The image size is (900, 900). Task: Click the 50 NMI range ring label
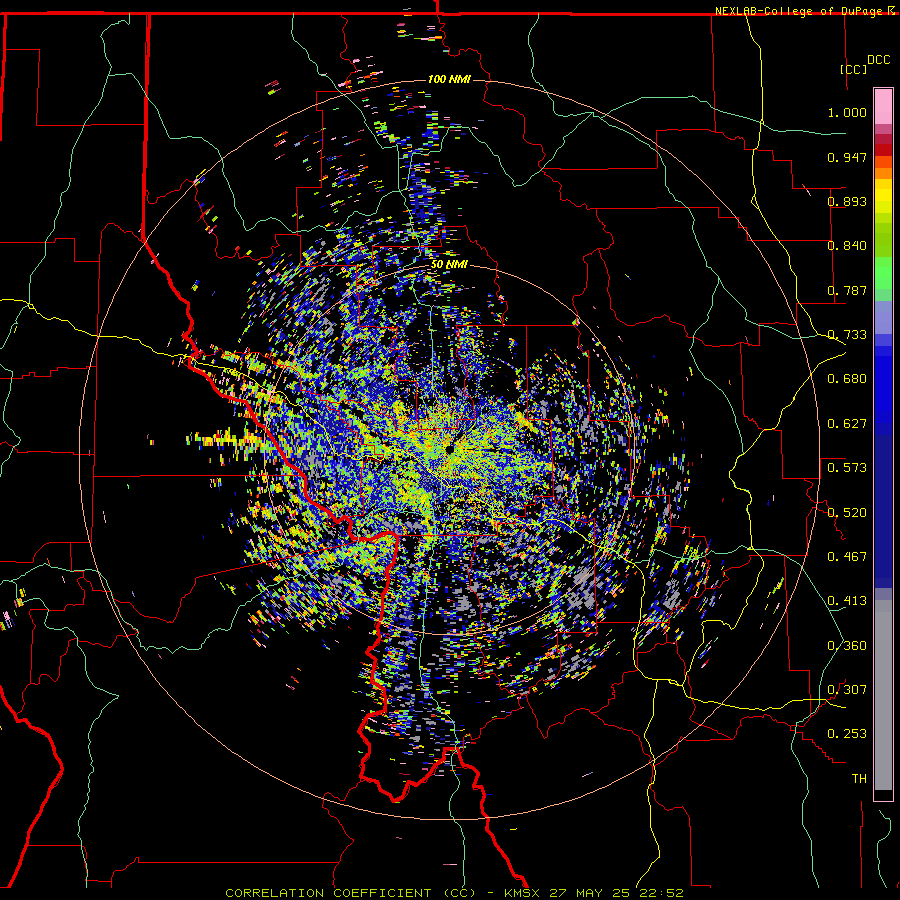449,265
